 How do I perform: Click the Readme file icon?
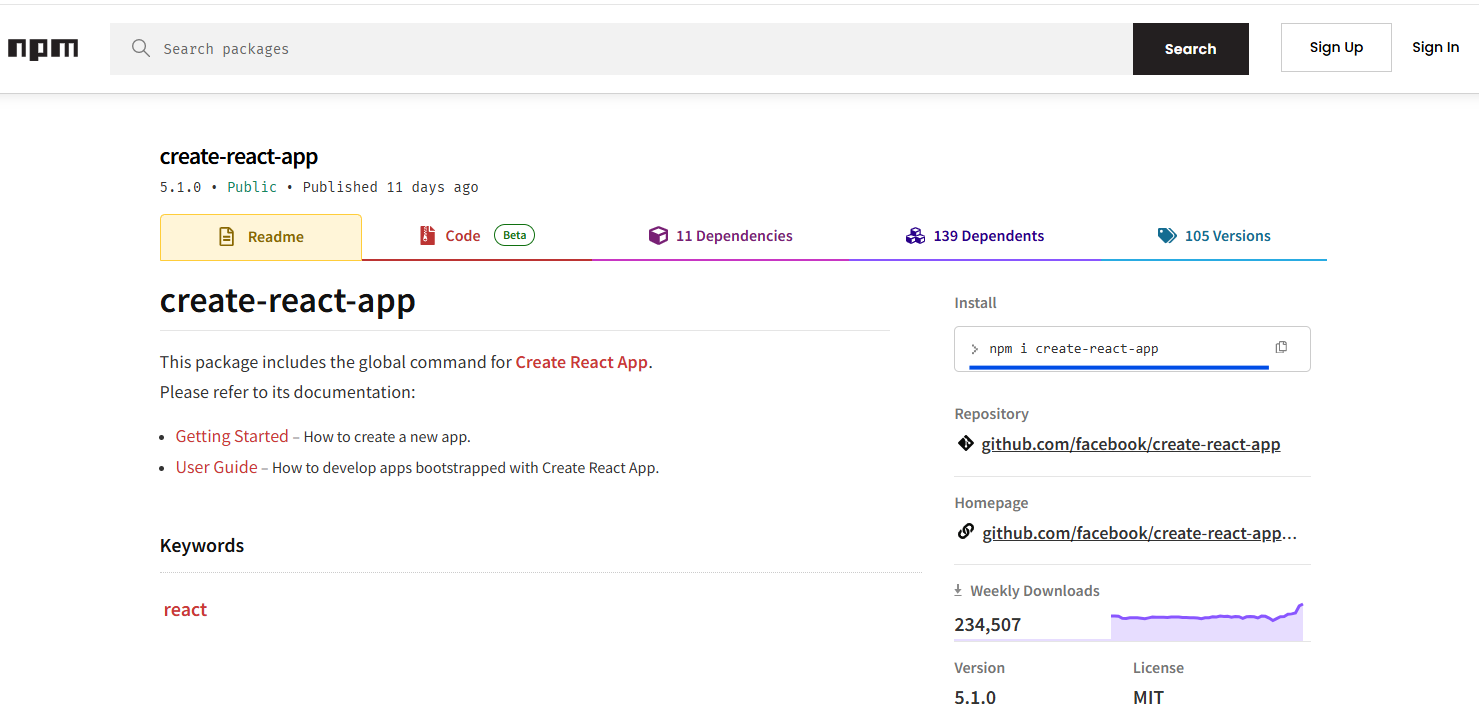point(227,237)
